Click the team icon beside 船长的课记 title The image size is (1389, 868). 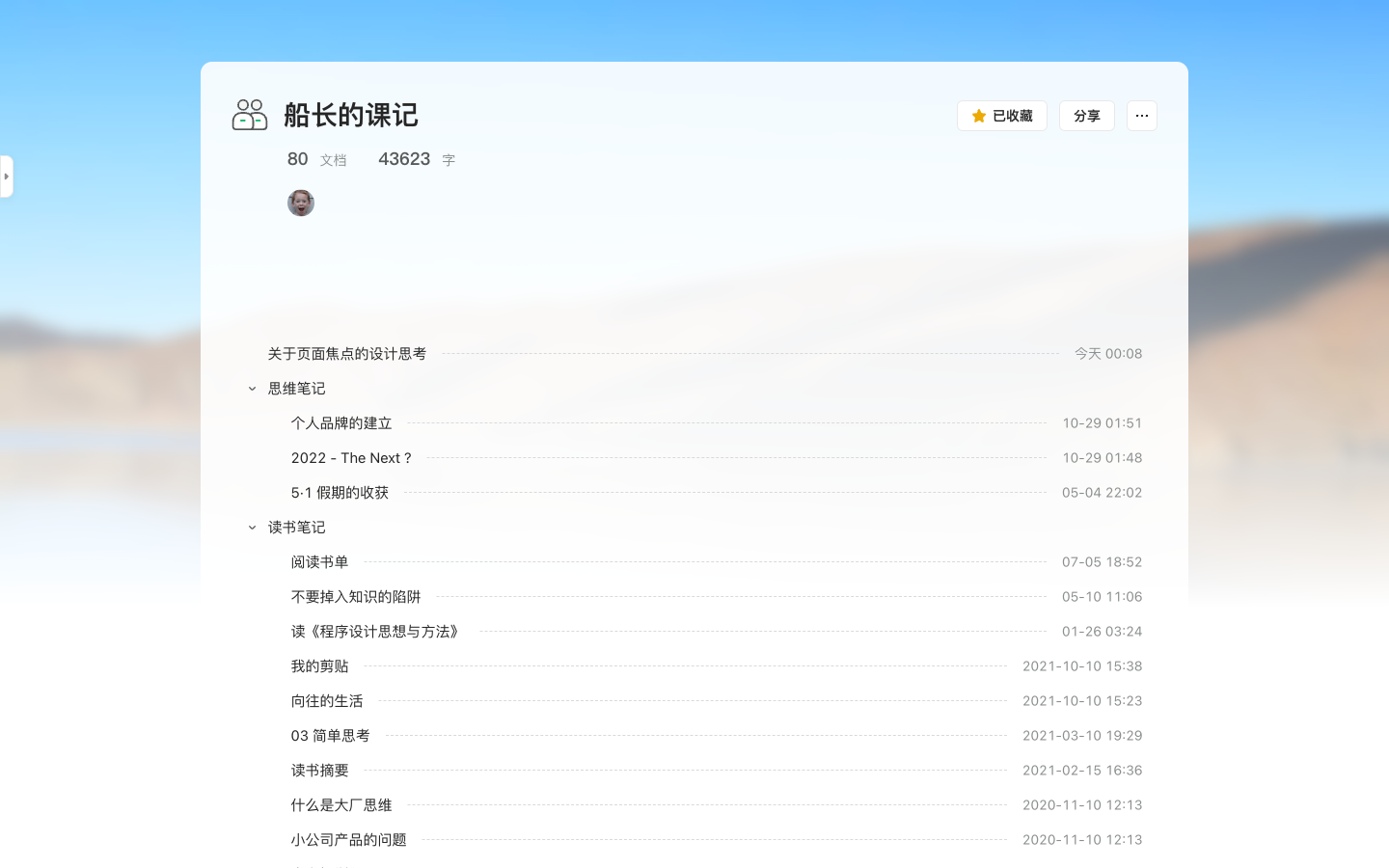coord(249,115)
